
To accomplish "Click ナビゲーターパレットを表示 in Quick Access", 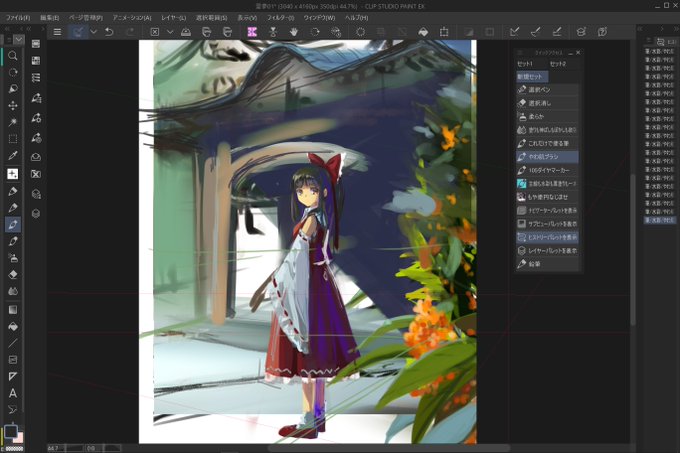I will tap(547, 210).
